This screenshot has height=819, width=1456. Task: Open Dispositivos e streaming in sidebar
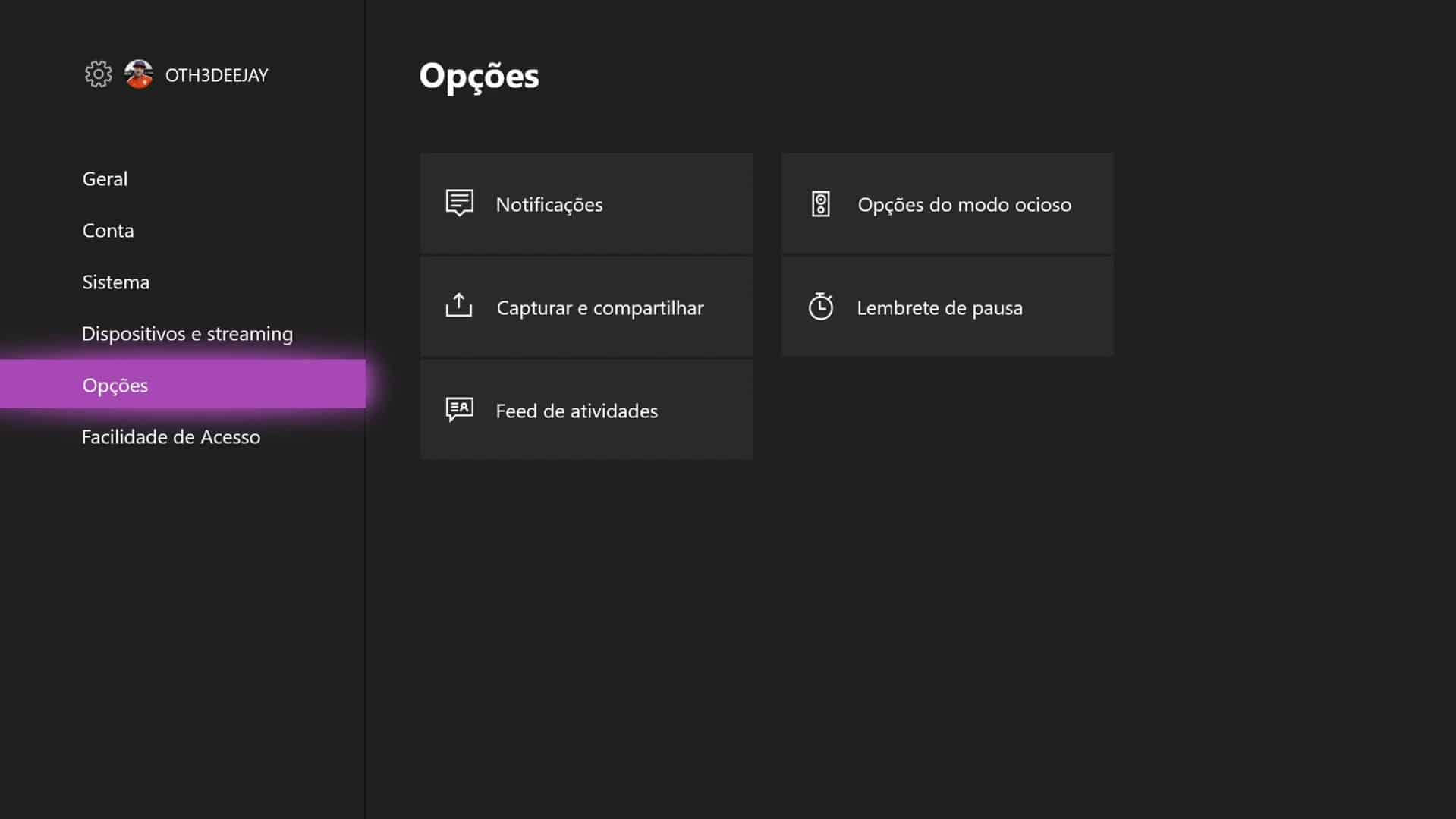pos(187,333)
